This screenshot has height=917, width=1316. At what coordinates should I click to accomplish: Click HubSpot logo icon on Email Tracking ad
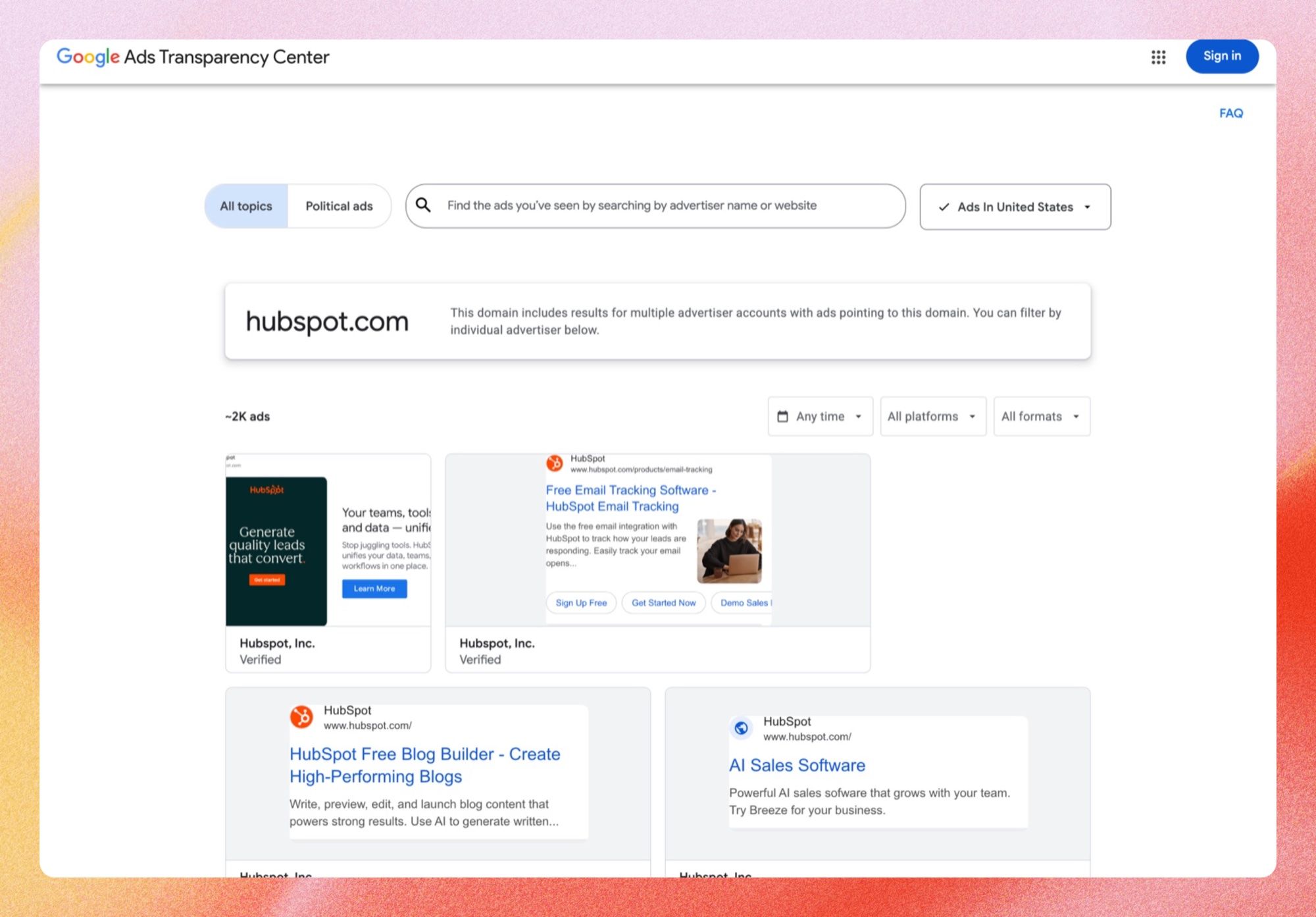(555, 463)
